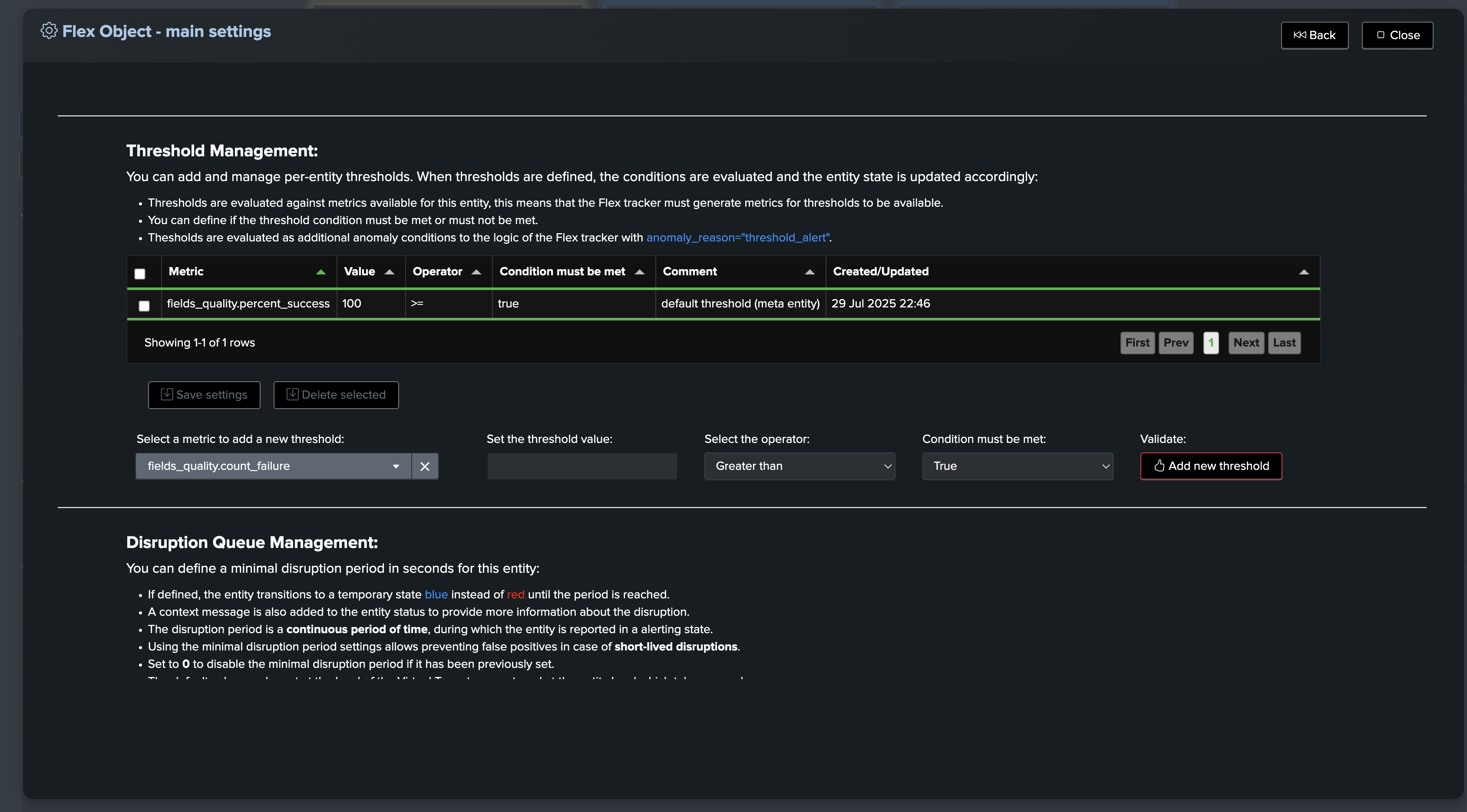Check the fields_quality.percent_success row checkbox
Screen dimensions: 1467x812
pos(144,306)
